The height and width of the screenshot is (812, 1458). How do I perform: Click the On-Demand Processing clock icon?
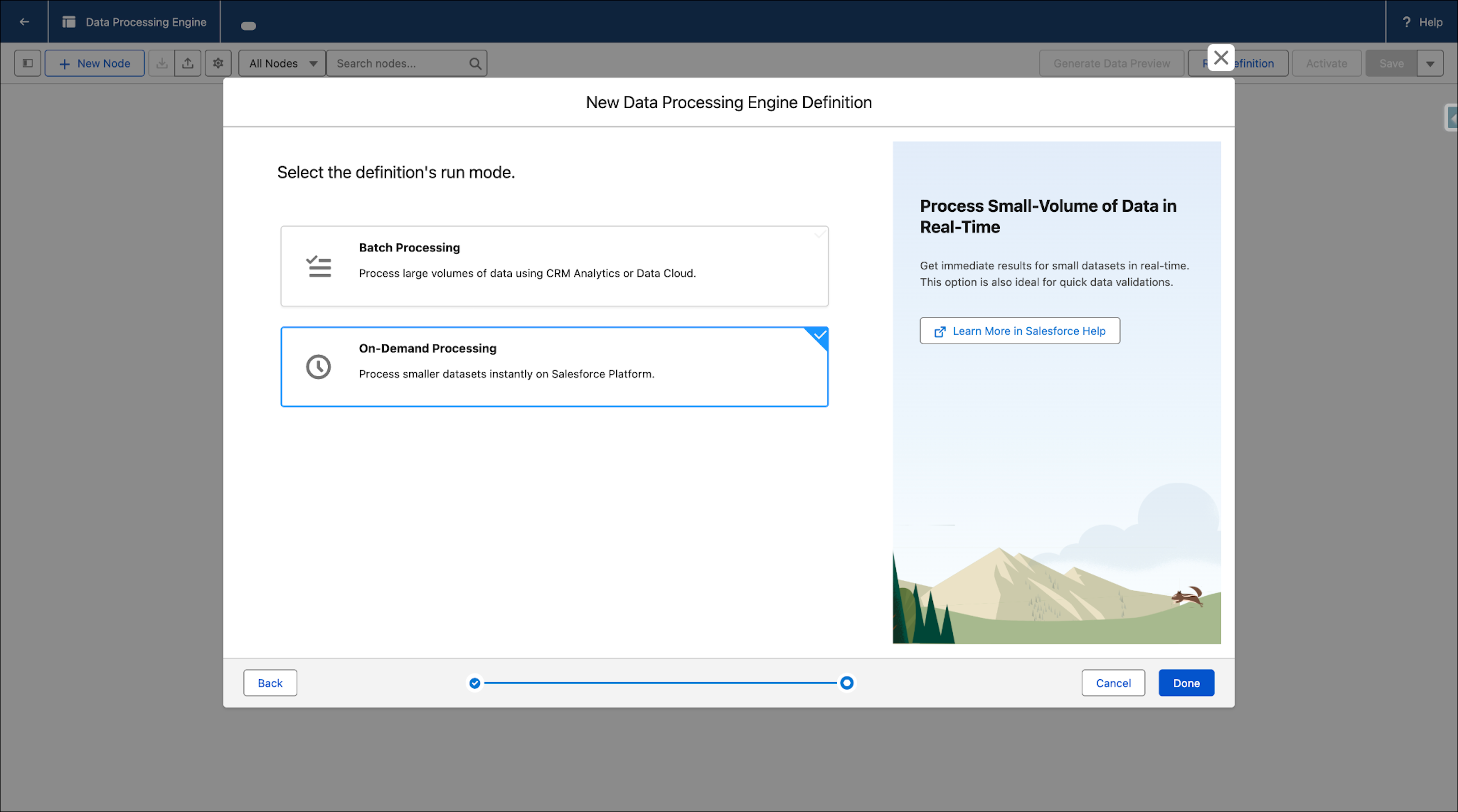(x=319, y=367)
